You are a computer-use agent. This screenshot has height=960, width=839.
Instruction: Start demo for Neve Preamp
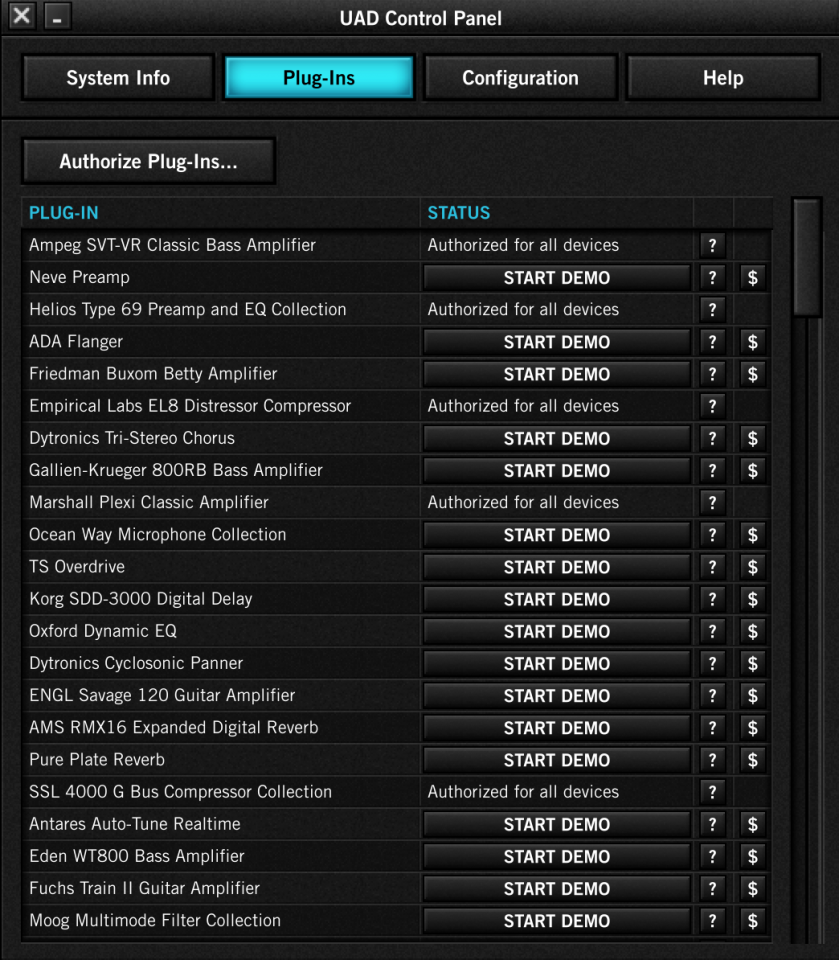click(x=557, y=278)
